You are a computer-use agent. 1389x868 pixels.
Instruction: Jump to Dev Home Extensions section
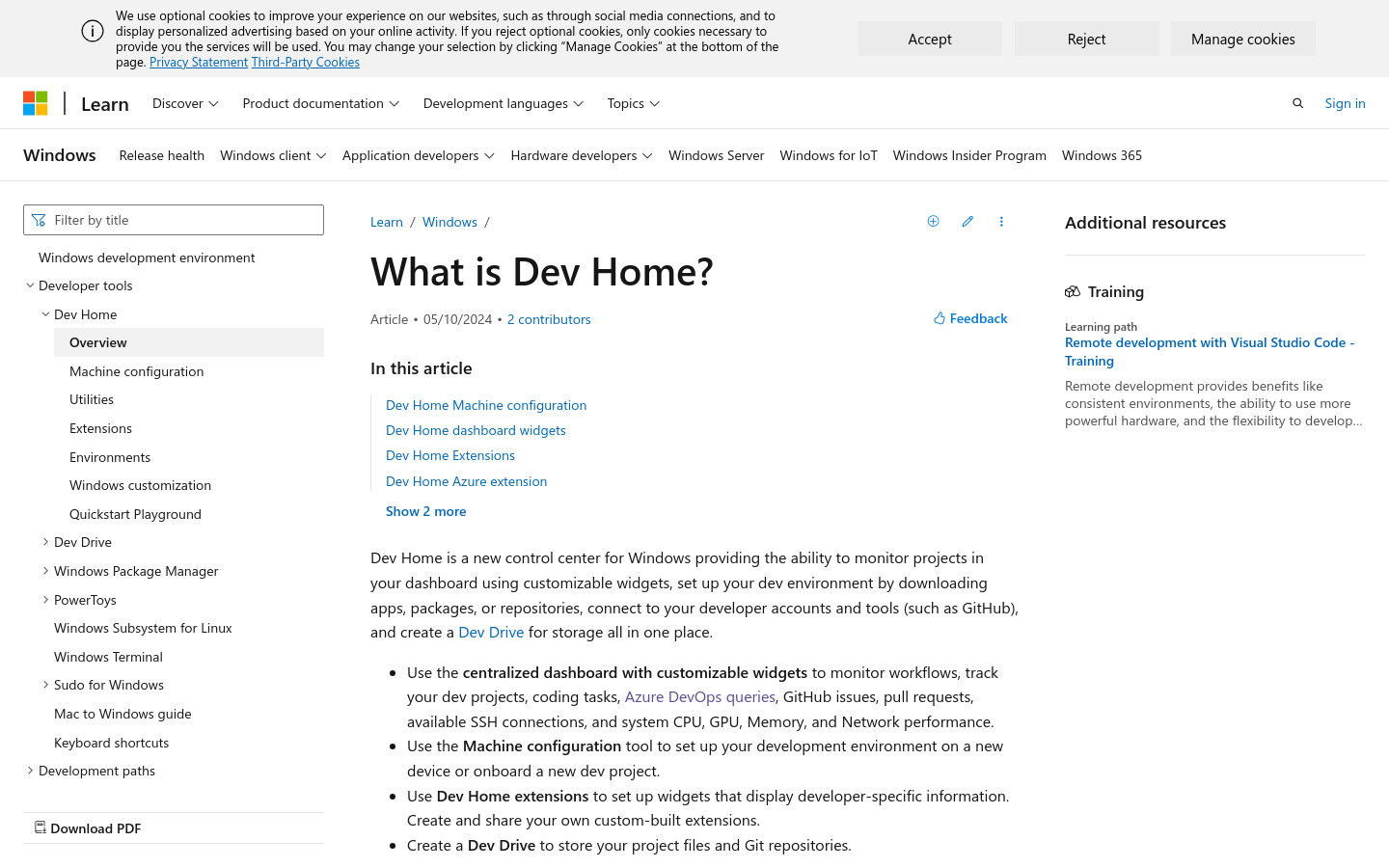click(450, 455)
